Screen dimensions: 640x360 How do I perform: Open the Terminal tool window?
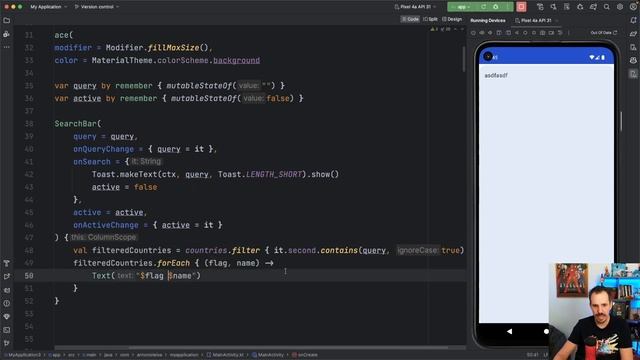click(7, 330)
